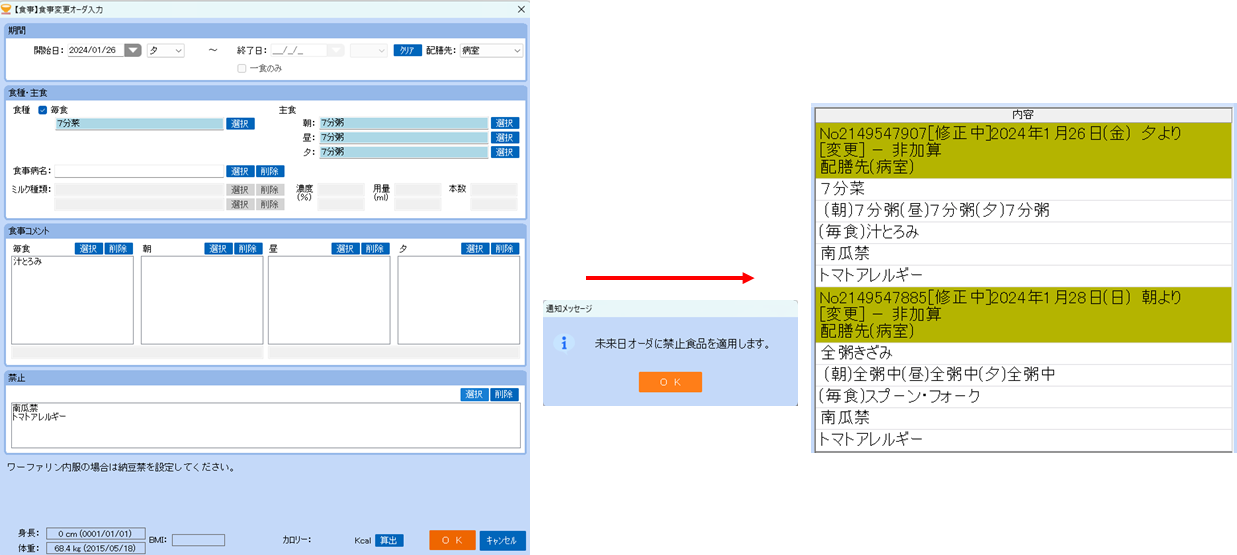Select the (朝)7分粥(昼)7分粥(夕)7分粥 row

coord(1023,210)
